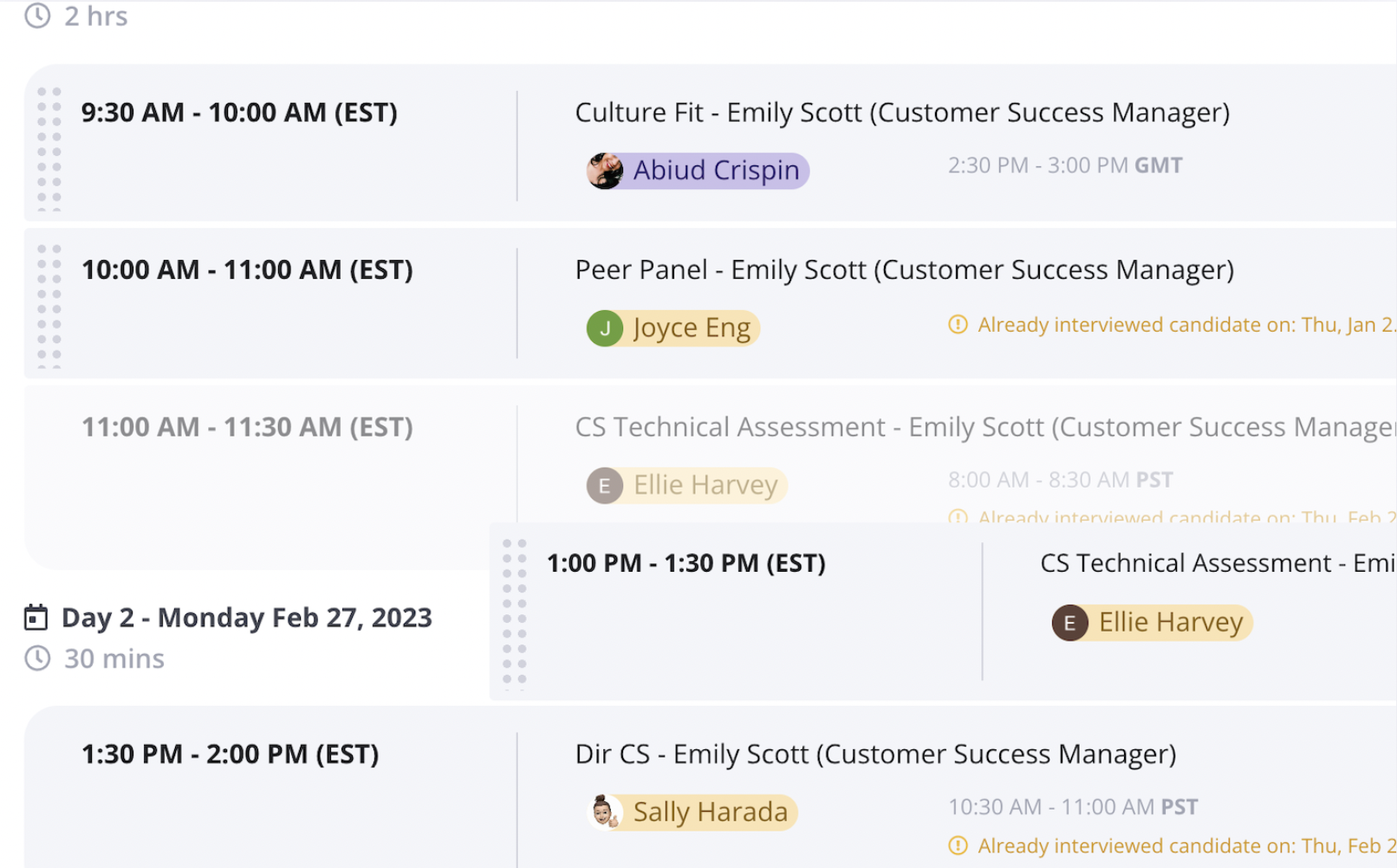Select the Sally Harada interviewer chip
Screen dimensions: 1397x868
coord(692,813)
